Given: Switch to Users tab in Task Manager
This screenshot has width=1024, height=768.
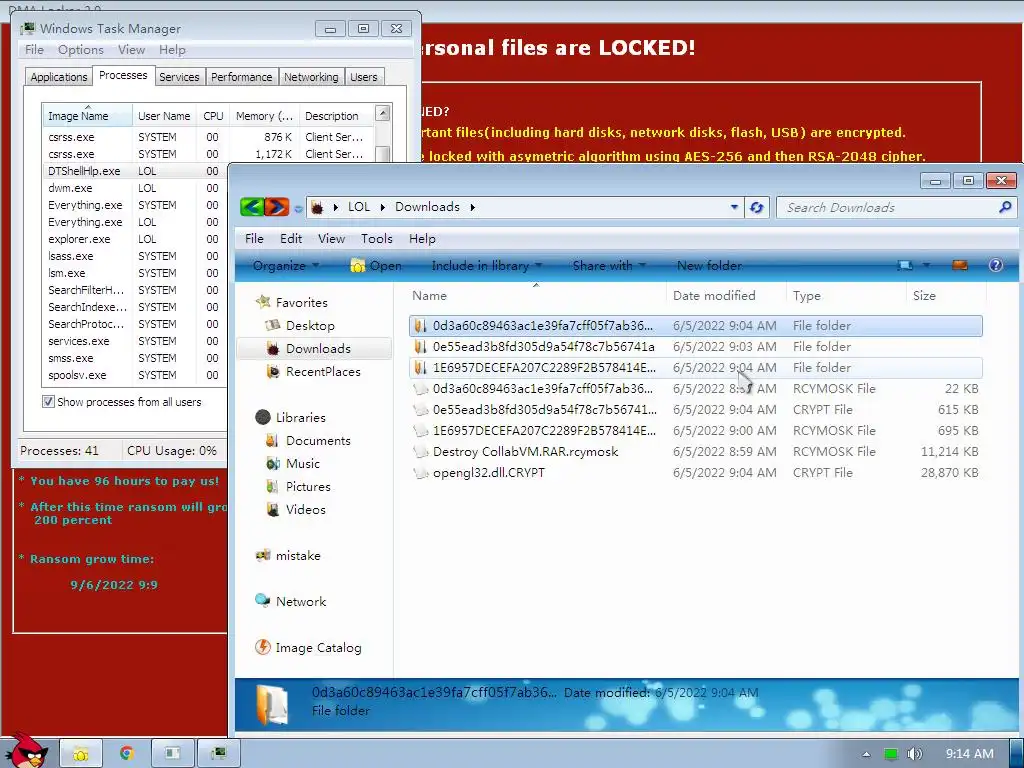Looking at the screenshot, I should tap(364, 77).
